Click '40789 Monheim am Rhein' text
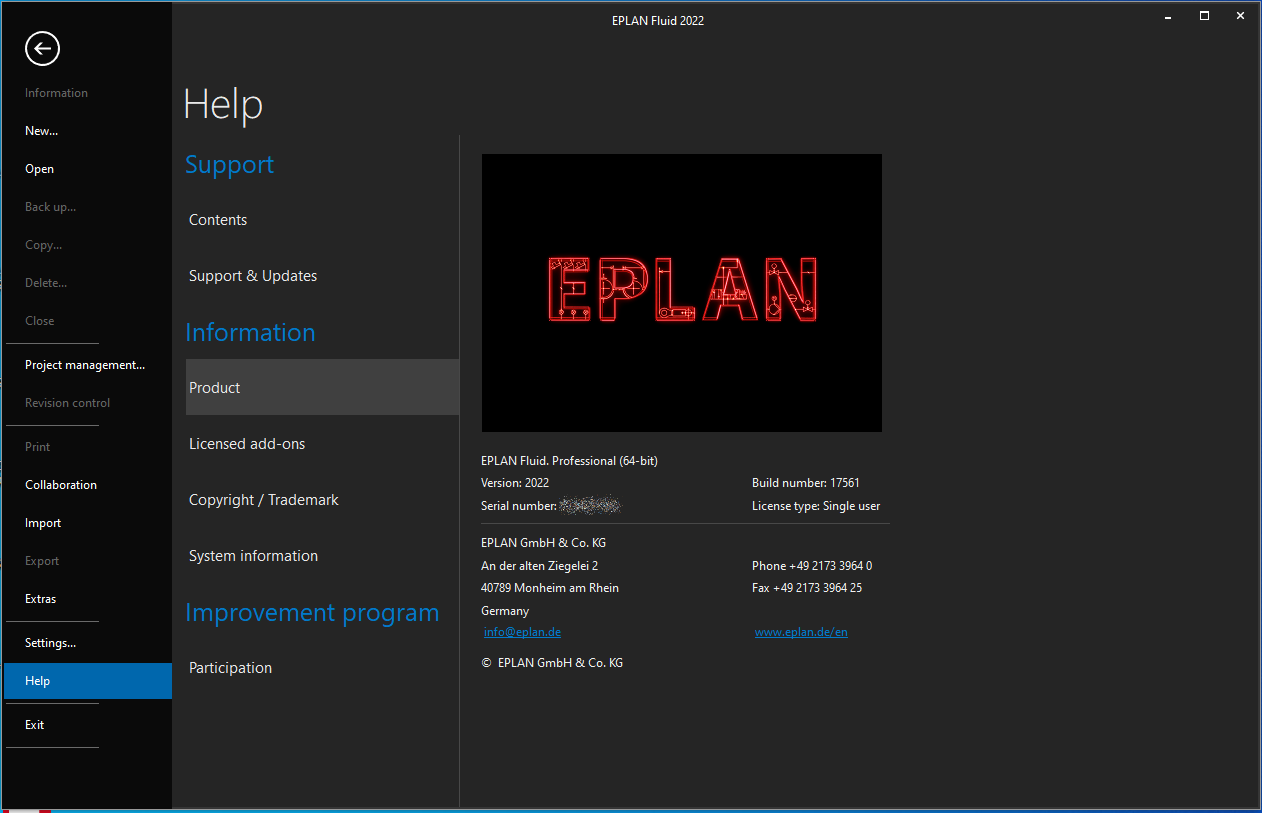Screen dimensions: 1262x813 click(550, 588)
